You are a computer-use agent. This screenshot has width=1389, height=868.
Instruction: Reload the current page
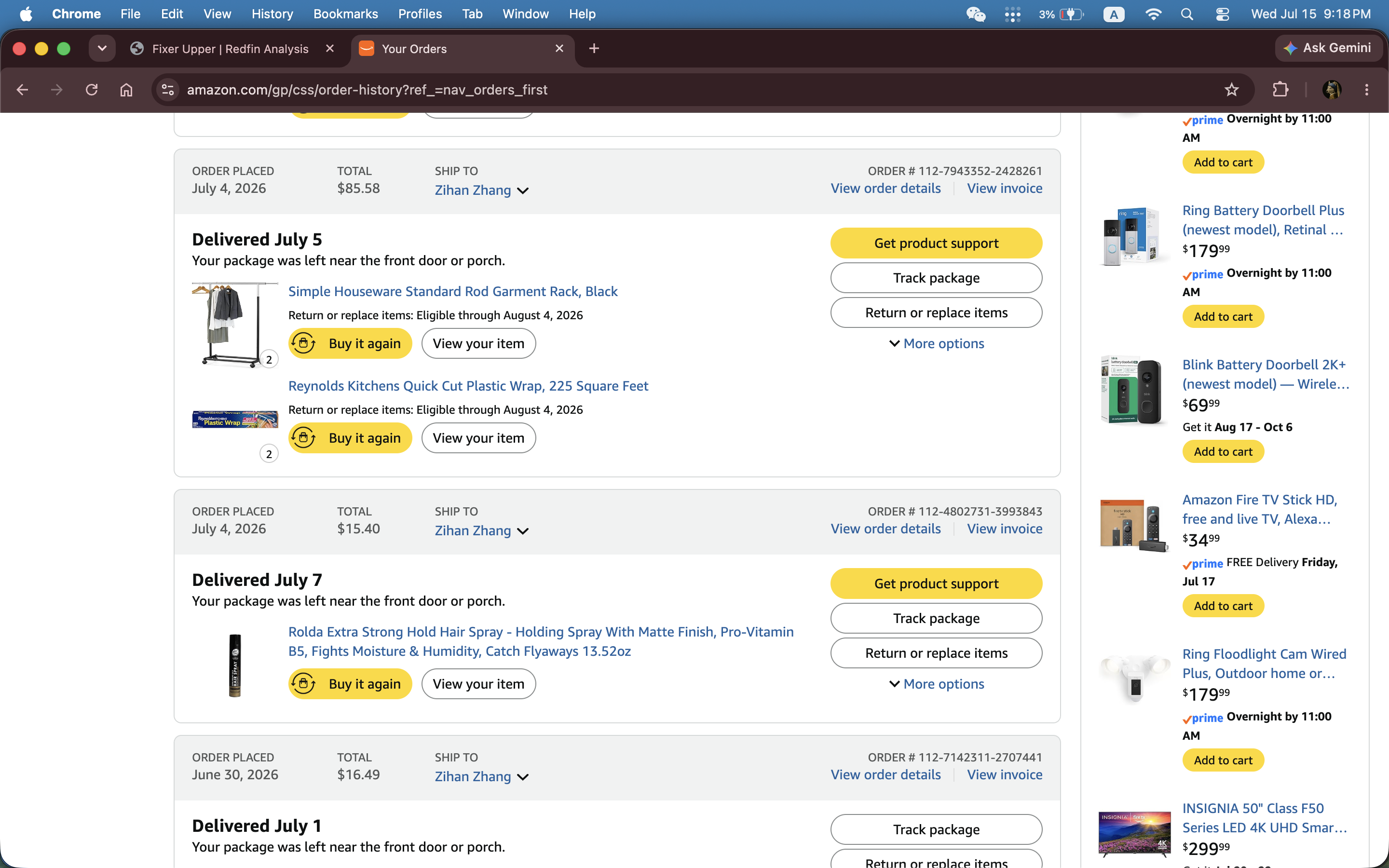(x=91, y=90)
